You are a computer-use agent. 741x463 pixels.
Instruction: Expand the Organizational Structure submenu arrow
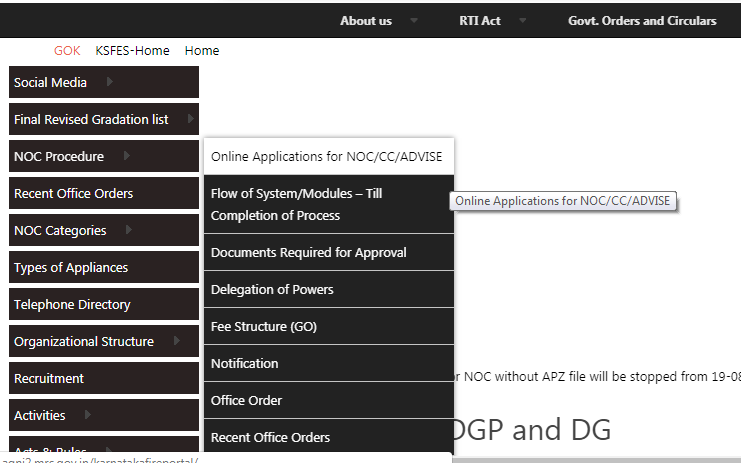click(x=176, y=341)
